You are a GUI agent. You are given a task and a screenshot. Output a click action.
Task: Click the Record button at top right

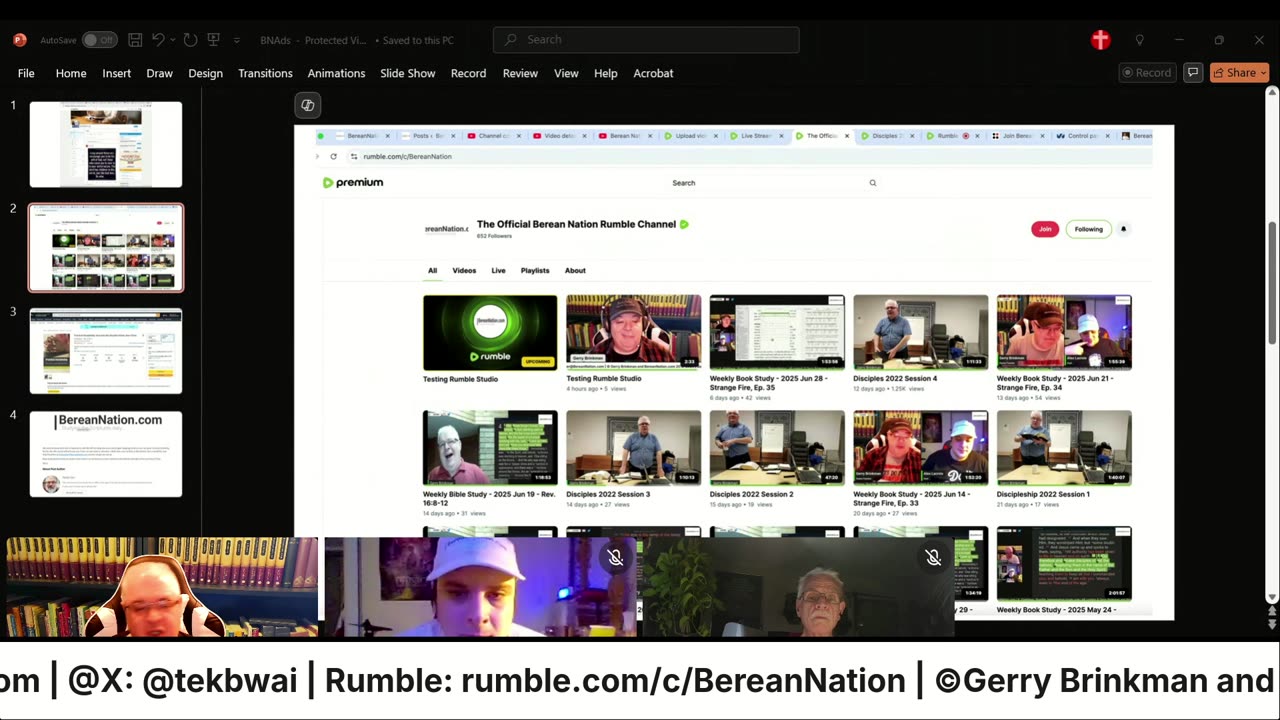tap(1146, 73)
